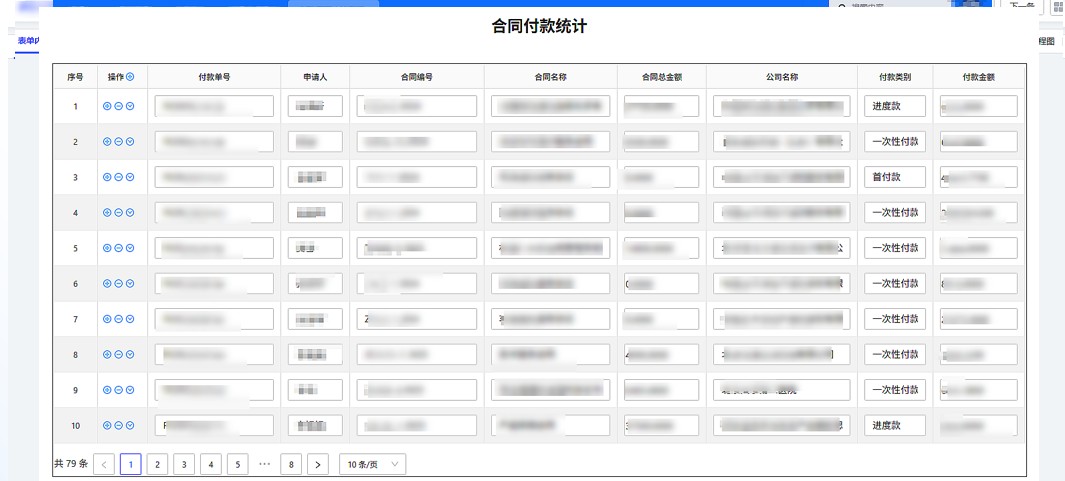Add a row using row 1 plus icon

(x=107, y=106)
